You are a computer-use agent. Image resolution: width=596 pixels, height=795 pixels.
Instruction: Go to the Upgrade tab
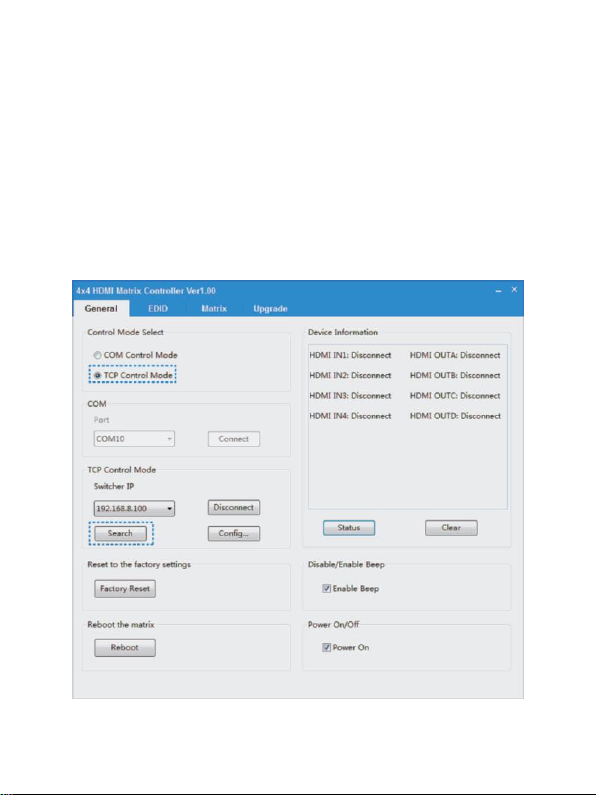[x=270, y=309]
